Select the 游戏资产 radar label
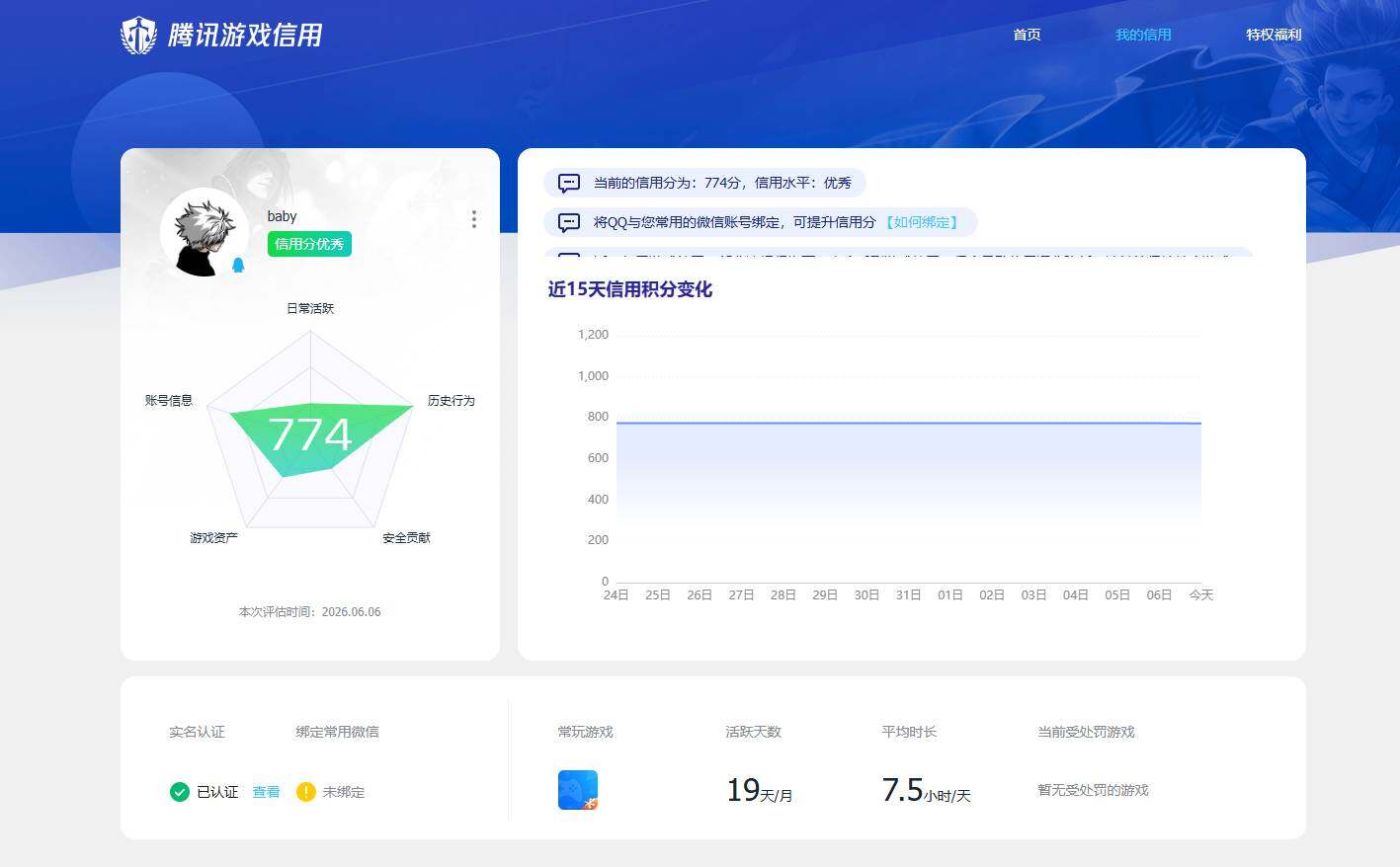1400x867 pixels. point(213,537)
